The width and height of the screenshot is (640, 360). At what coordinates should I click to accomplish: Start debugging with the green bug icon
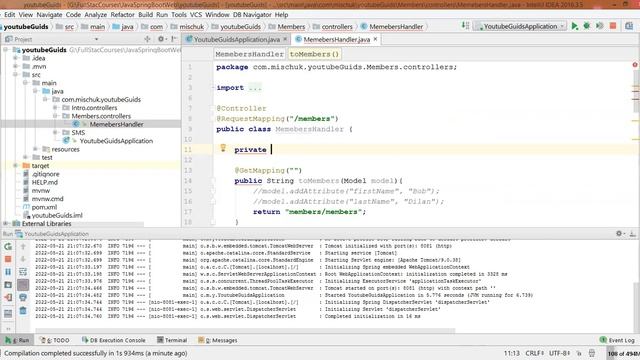tap(587, 26)
